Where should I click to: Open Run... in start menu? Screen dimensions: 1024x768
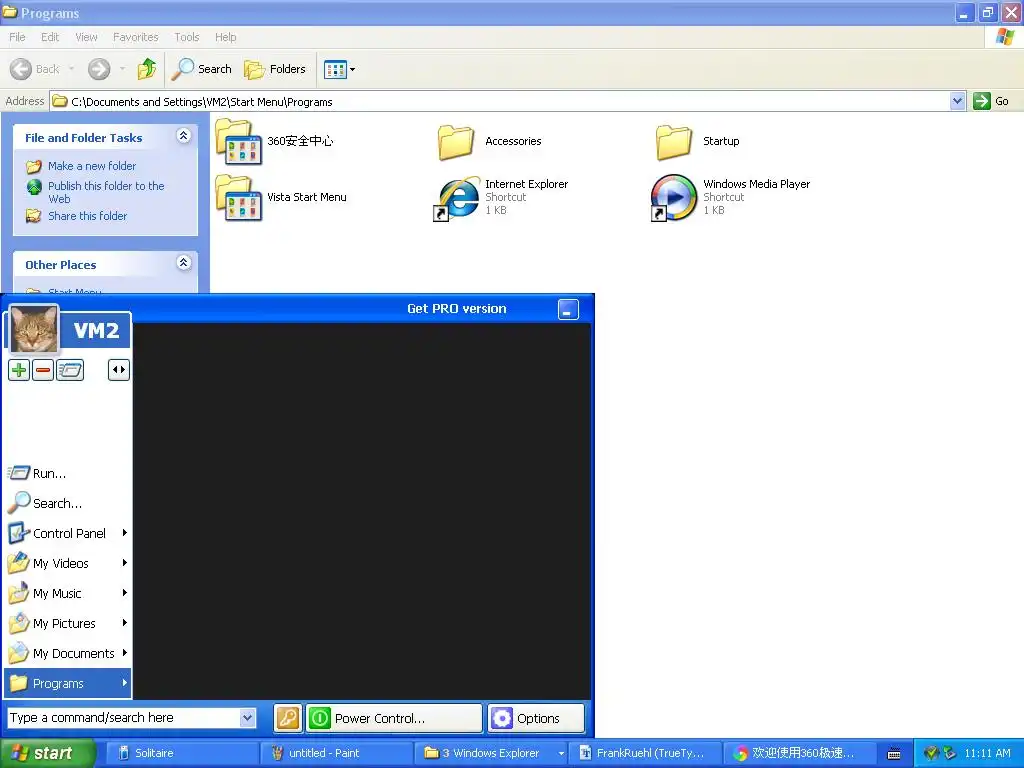[x=68, y=473]
